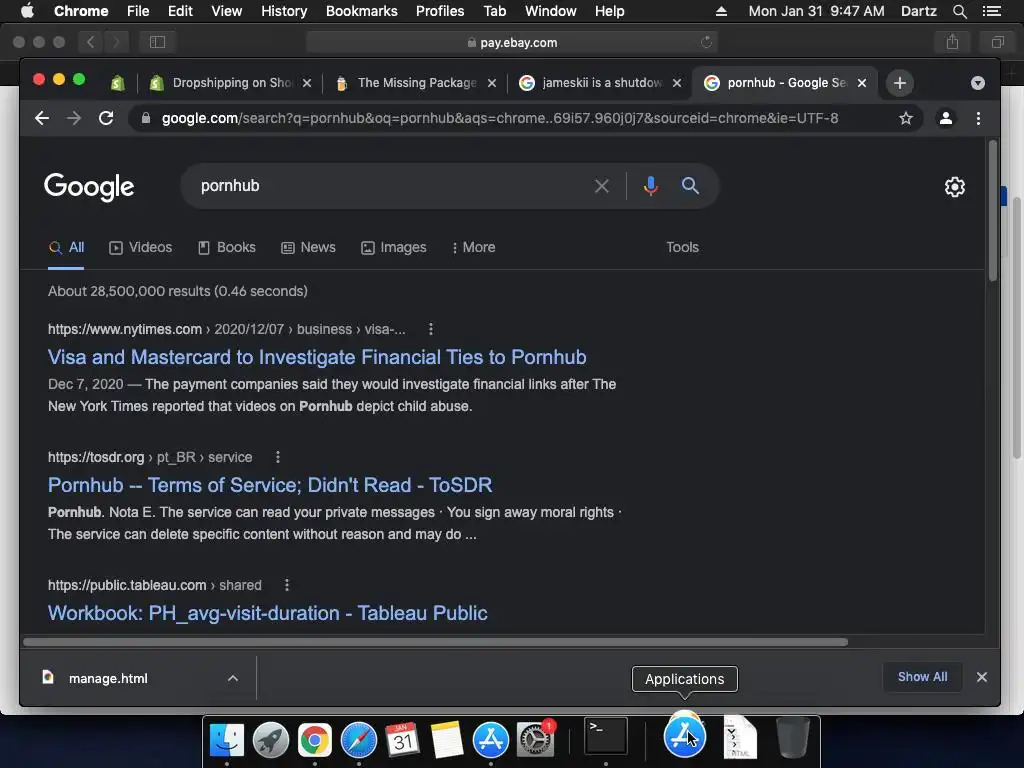1024x768 pixels.
Task: Submit search with the magnifier icon
Action: 690,186
